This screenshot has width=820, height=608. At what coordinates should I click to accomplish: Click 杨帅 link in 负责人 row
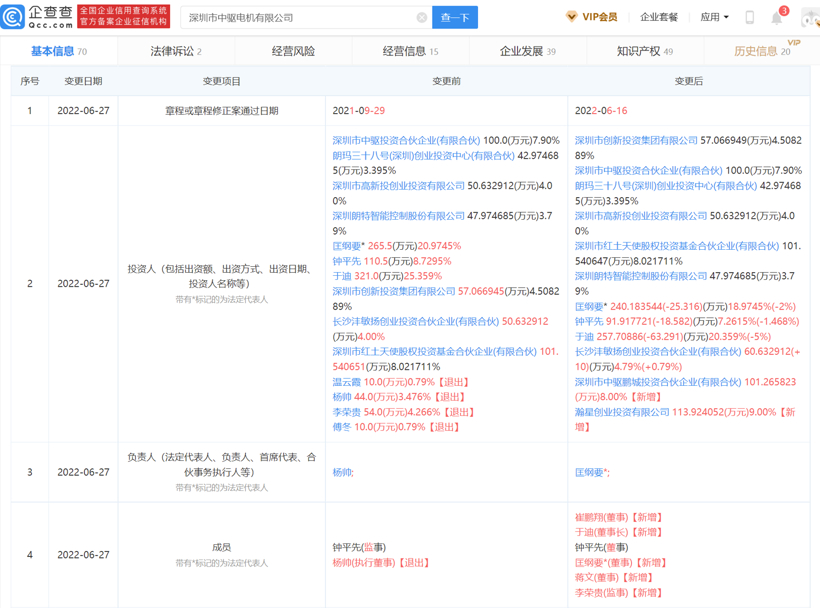coord(341,472)
